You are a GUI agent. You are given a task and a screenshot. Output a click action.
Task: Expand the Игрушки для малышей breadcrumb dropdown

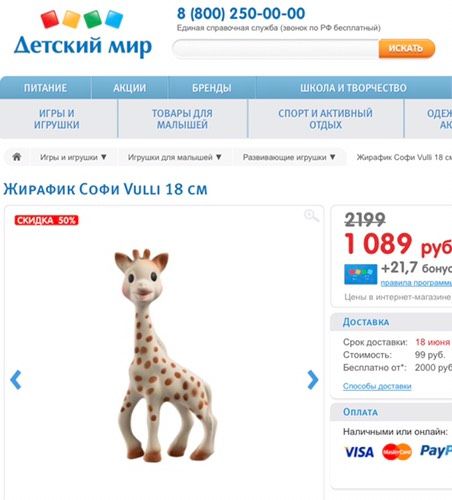pos(219,157)
